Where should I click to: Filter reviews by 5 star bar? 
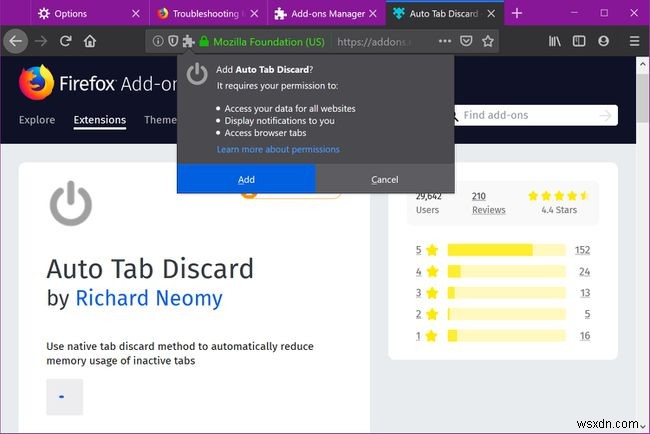pos(506,250)
